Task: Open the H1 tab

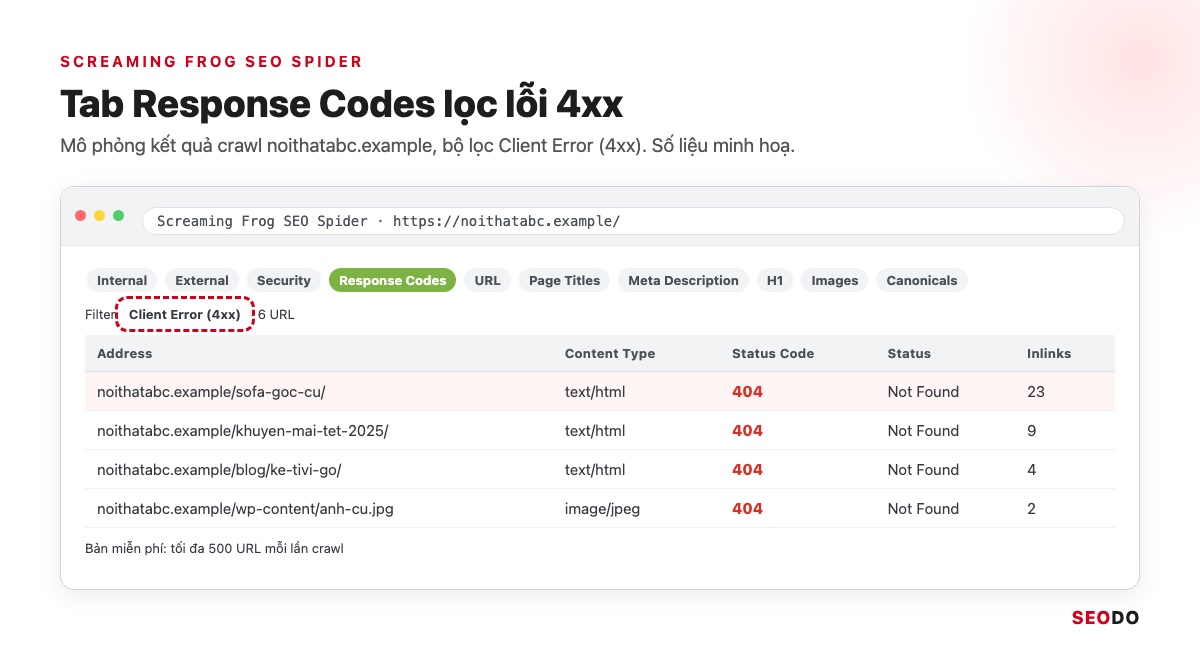Action: (775, 280)
